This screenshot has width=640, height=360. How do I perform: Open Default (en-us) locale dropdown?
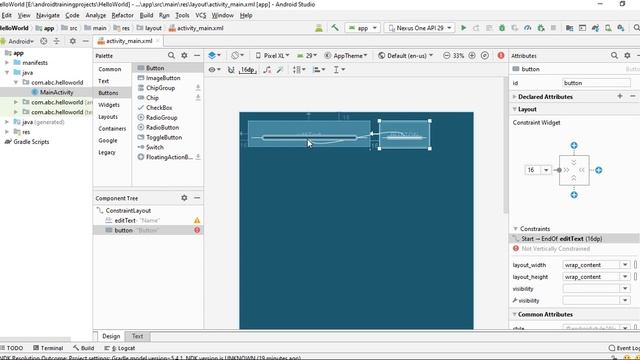pyautogui.click(x=405, y=56)
